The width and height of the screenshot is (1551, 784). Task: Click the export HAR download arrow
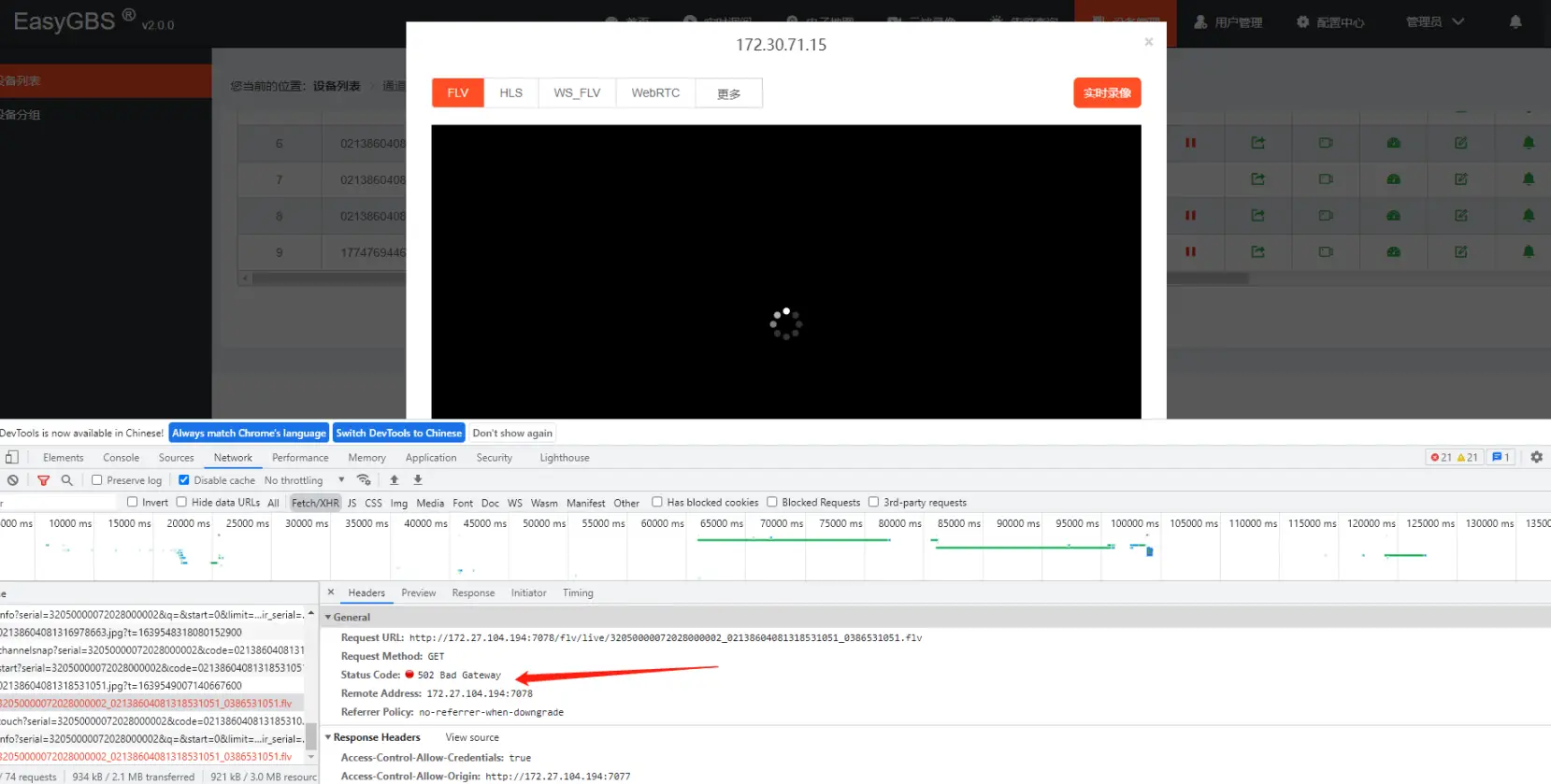click(x=418, y=480)
